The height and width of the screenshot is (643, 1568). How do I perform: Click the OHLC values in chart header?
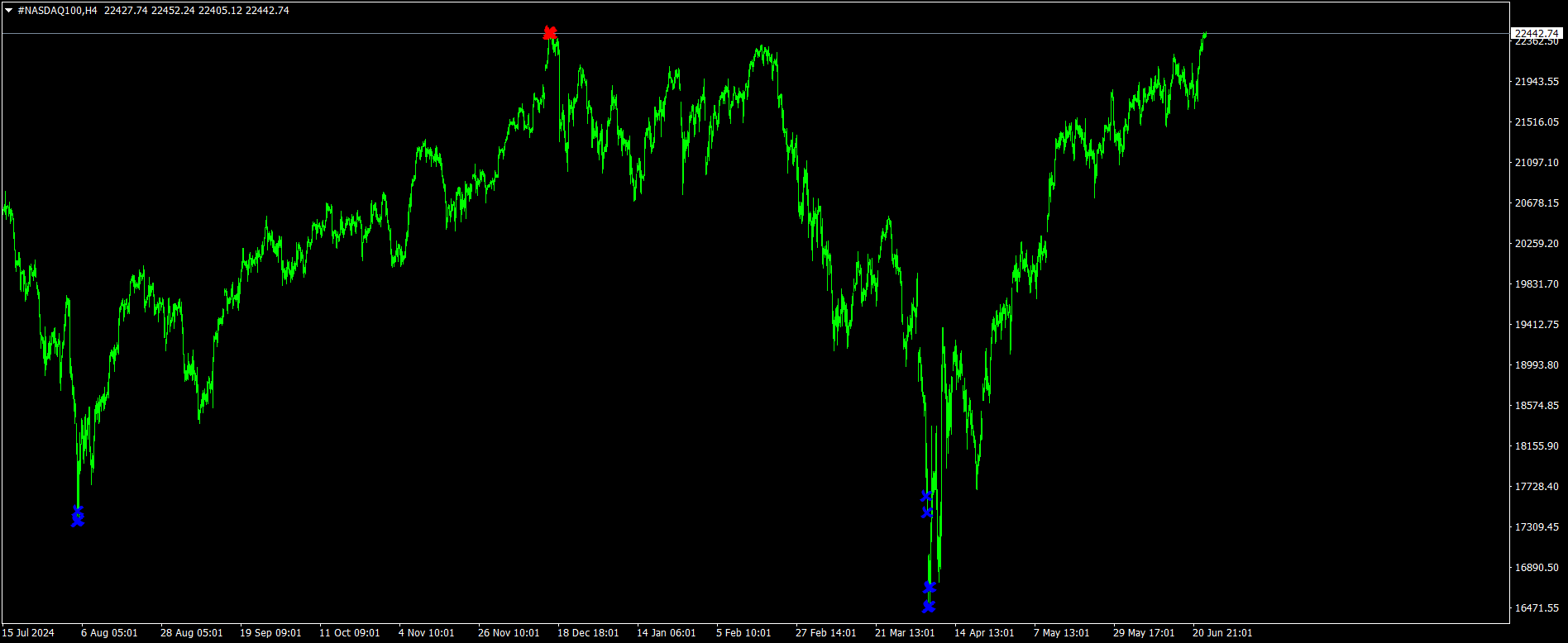[x=197, y=11]
